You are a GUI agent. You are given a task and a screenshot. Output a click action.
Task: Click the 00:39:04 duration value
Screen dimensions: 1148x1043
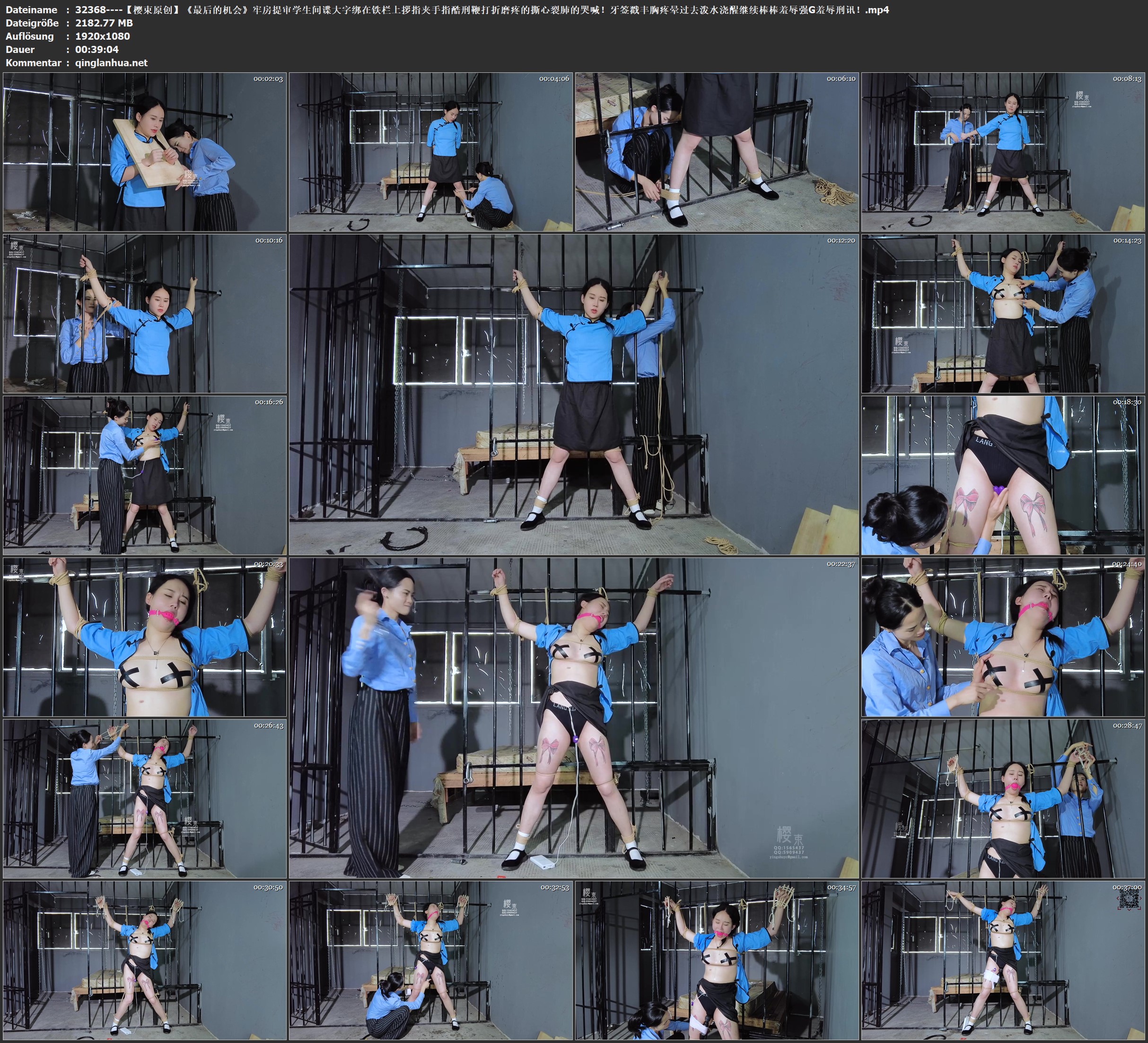(x=97, y=50)
